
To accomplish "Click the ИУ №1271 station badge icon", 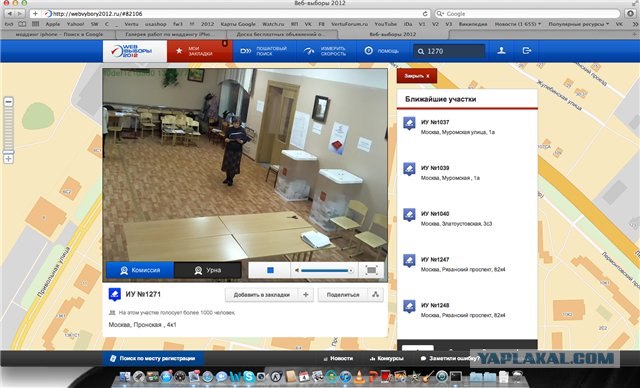I will [x=114, y=294].
